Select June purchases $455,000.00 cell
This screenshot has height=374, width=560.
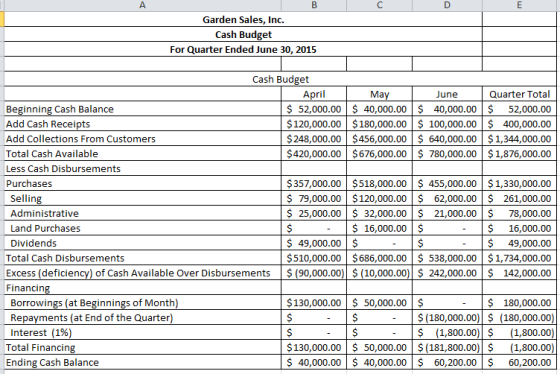(x=447, y=183)
